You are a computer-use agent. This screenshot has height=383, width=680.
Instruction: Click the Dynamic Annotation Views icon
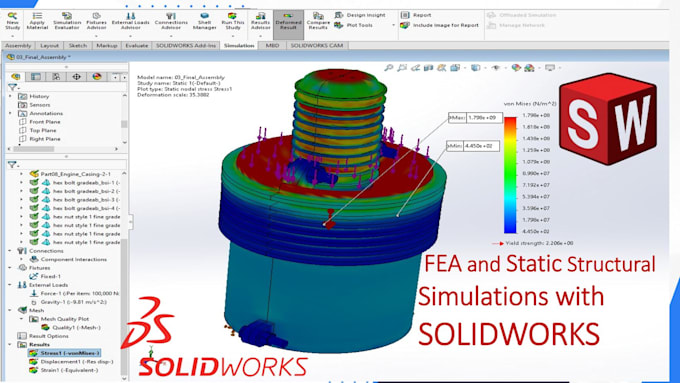(441, 68)
